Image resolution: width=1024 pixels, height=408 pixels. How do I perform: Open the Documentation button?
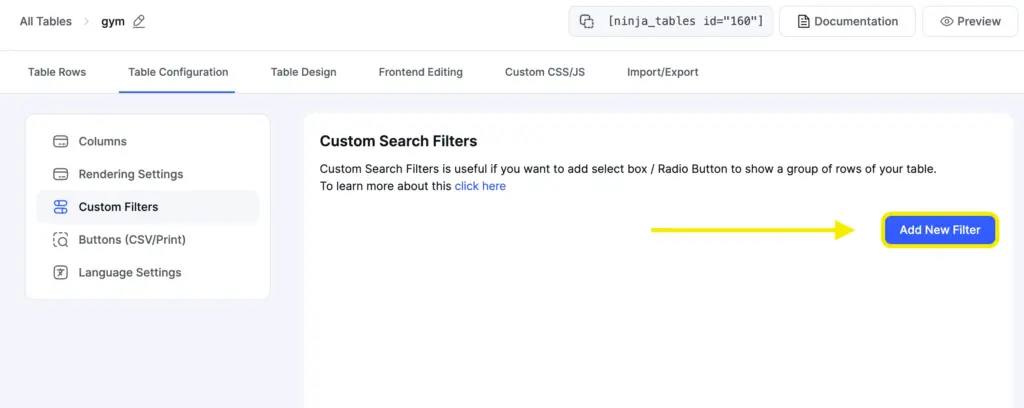click(847, 22)
